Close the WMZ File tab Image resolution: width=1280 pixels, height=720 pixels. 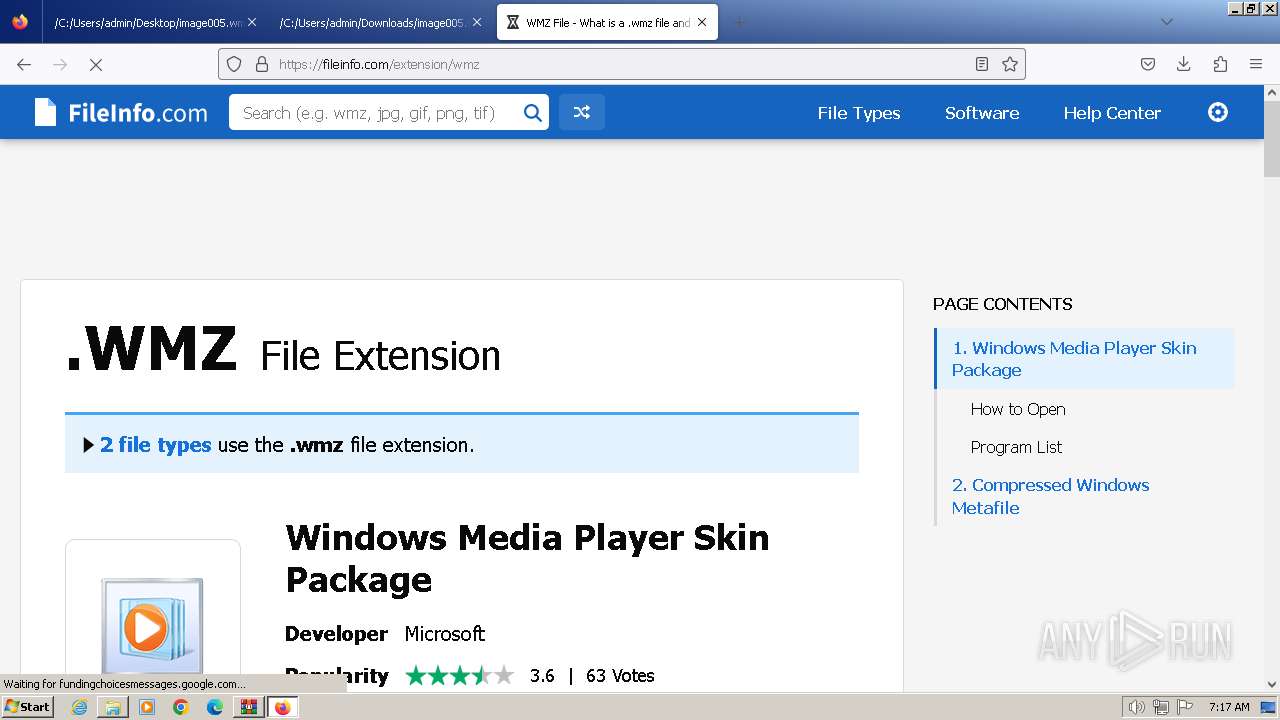click(x=702, y=22)
